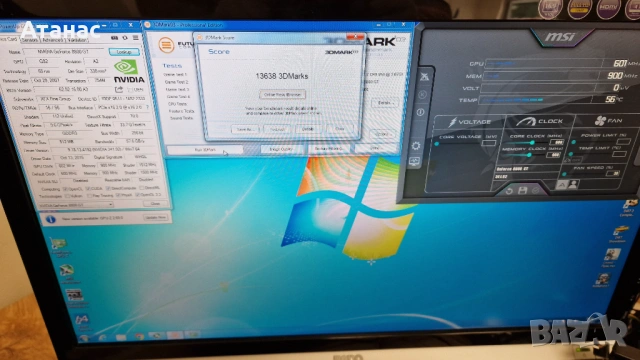Switch to the Graphics Card tab in GPU-Z
Screen dimensions: 640x360
pyautogui.click(x=9, y=40)
